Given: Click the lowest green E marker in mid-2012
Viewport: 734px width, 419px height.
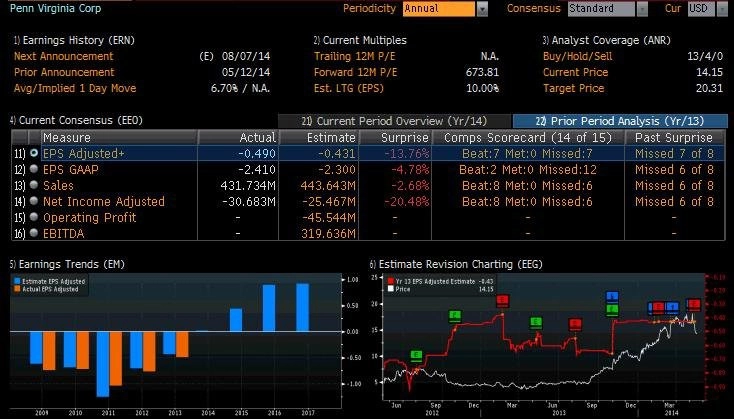Looking at the screenshot, I should pyautogui.click(x=416, y=355).
